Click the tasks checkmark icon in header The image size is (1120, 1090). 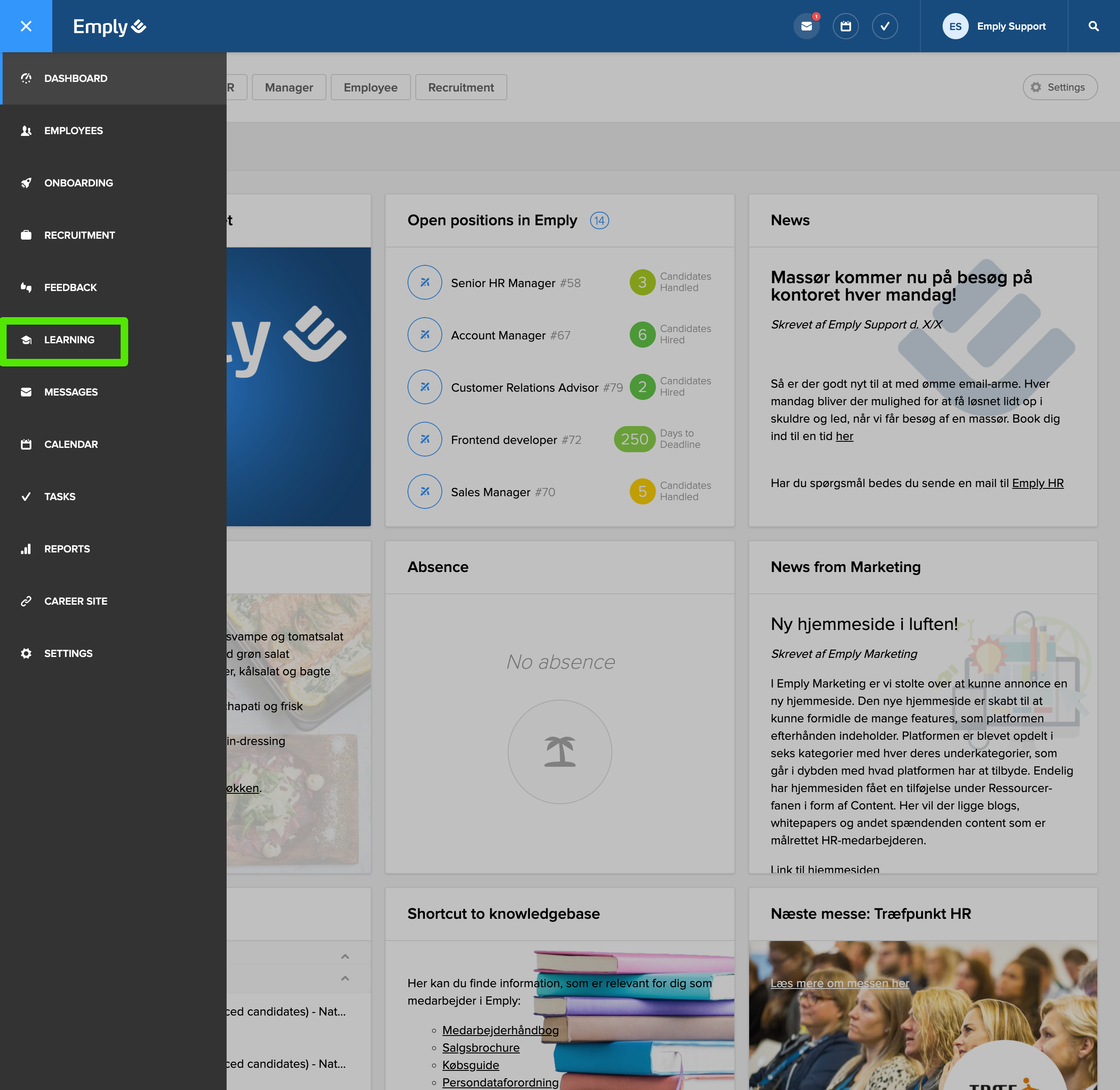click(885, 26)
